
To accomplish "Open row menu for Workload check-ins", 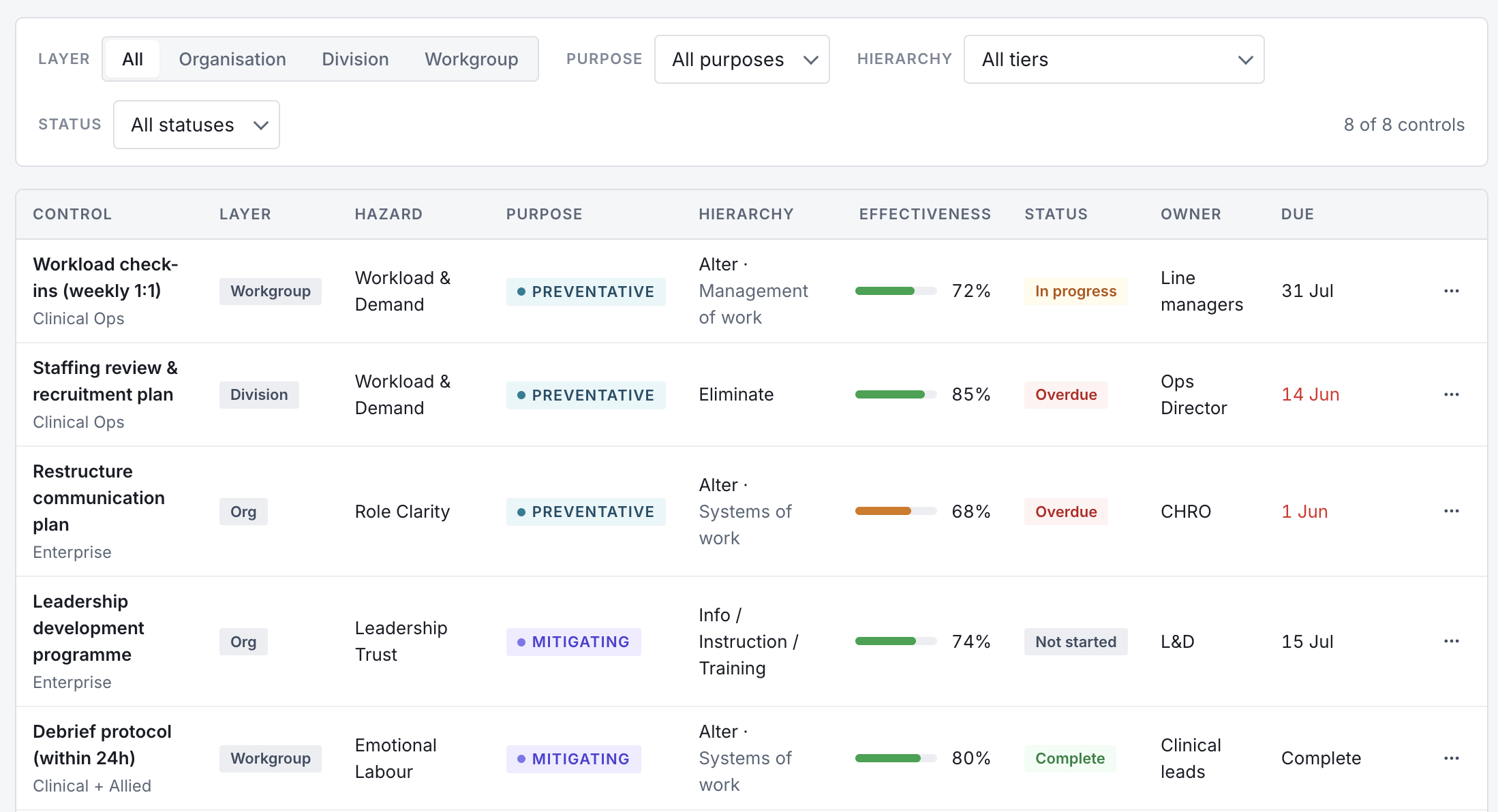I will pos(1451,291).
